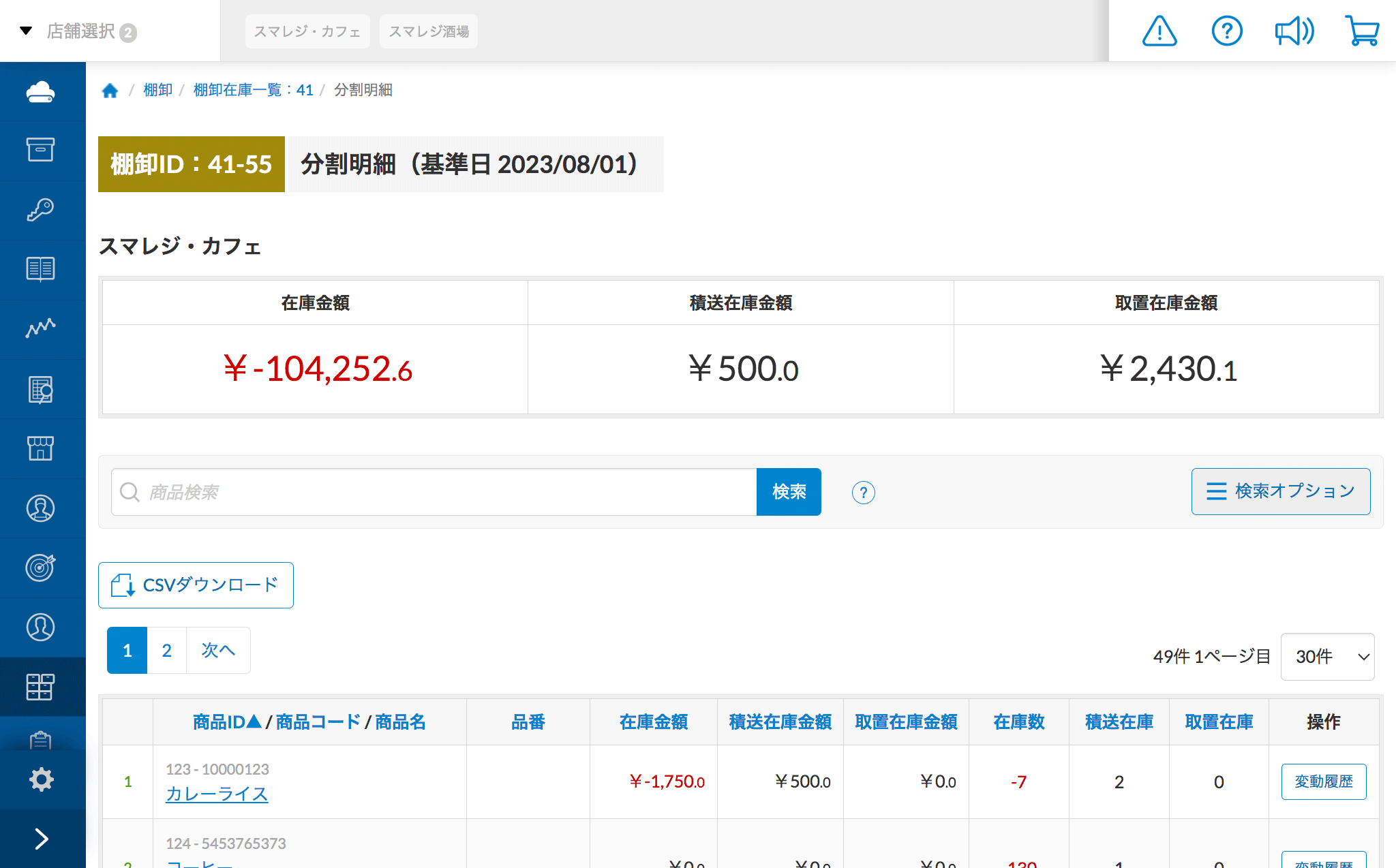
Task: Open the home dashboard cloud icon
Action: coord(42,91)
